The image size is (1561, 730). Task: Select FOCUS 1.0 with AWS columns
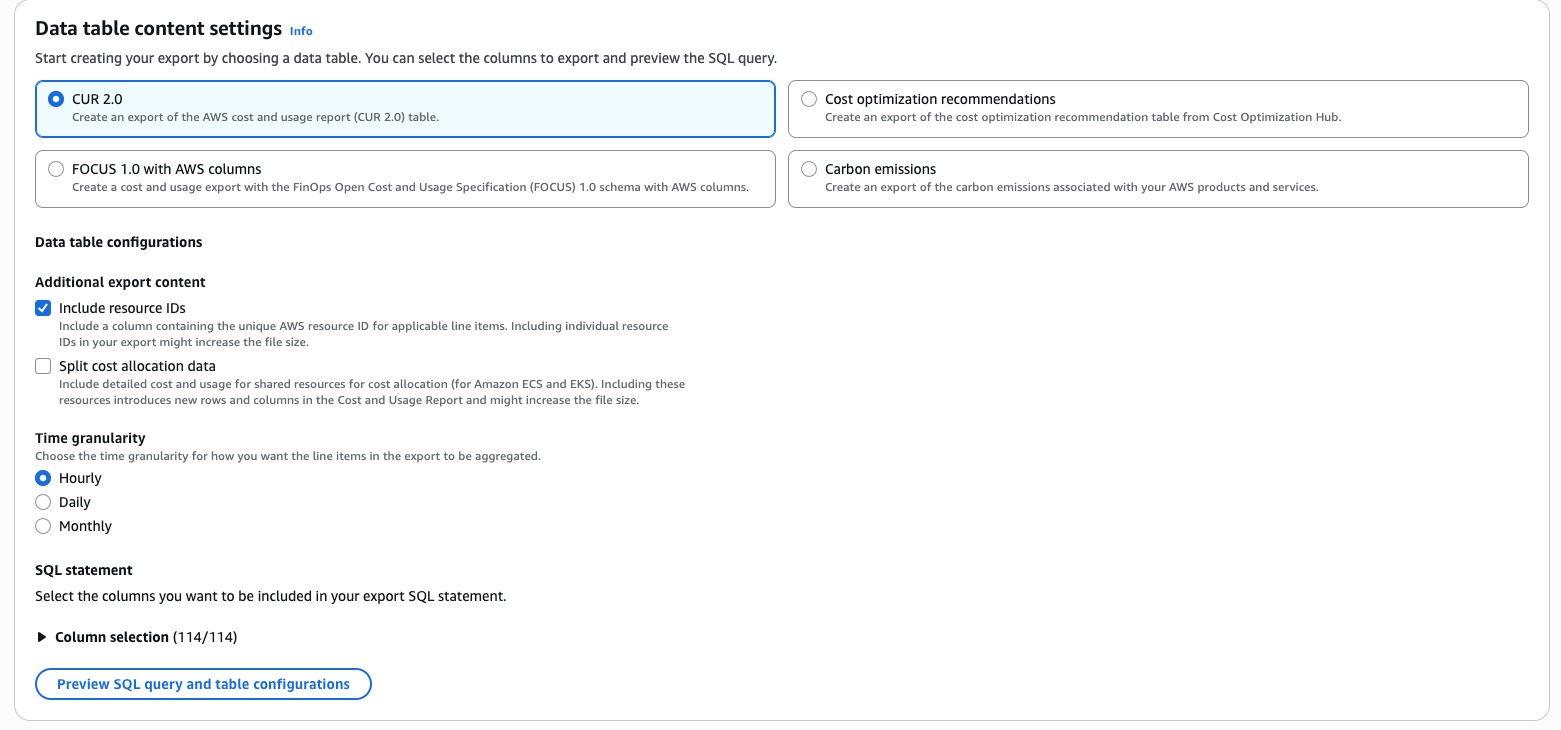pos(56,170)
